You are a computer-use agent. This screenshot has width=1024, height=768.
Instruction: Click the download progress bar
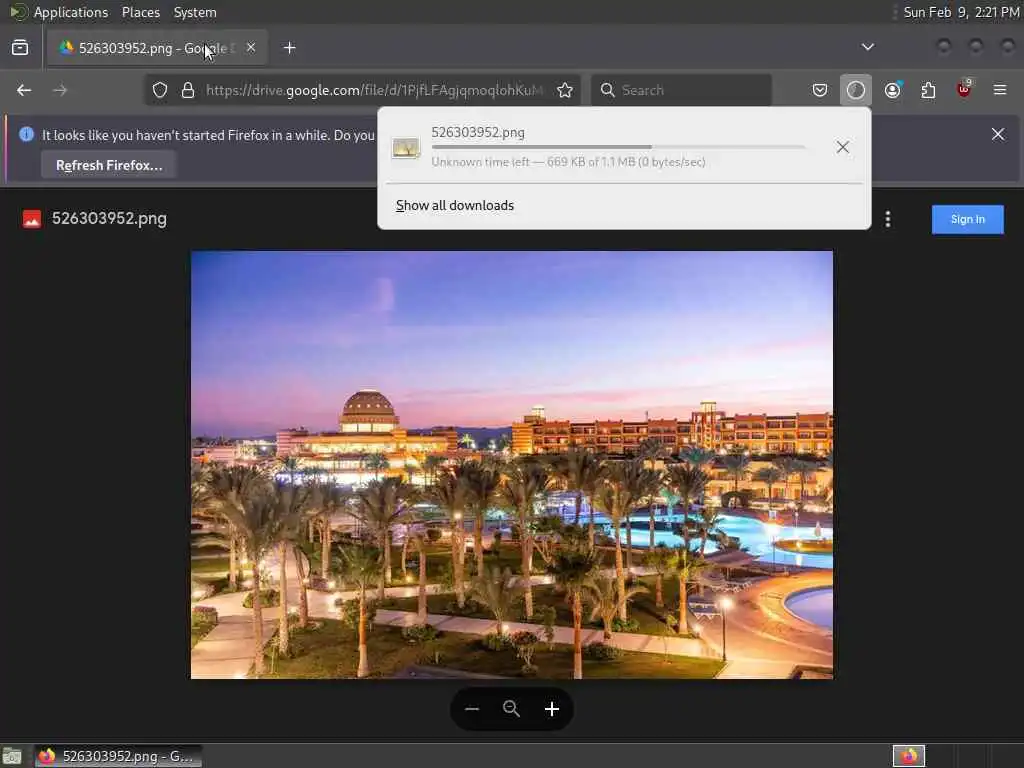click(x=618, y=148)
